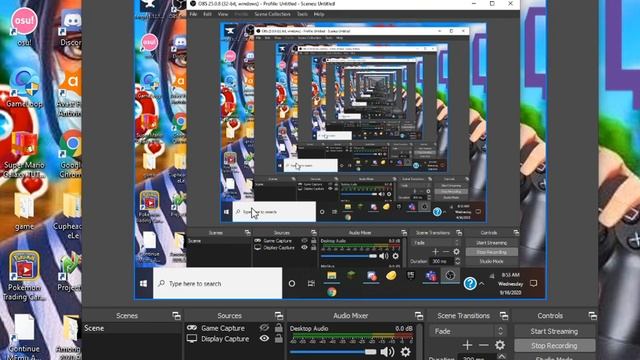Click the Epic Games icon in the largest previewed taskbar
This screenshot has height=360, width=640.
click(411, 276)
